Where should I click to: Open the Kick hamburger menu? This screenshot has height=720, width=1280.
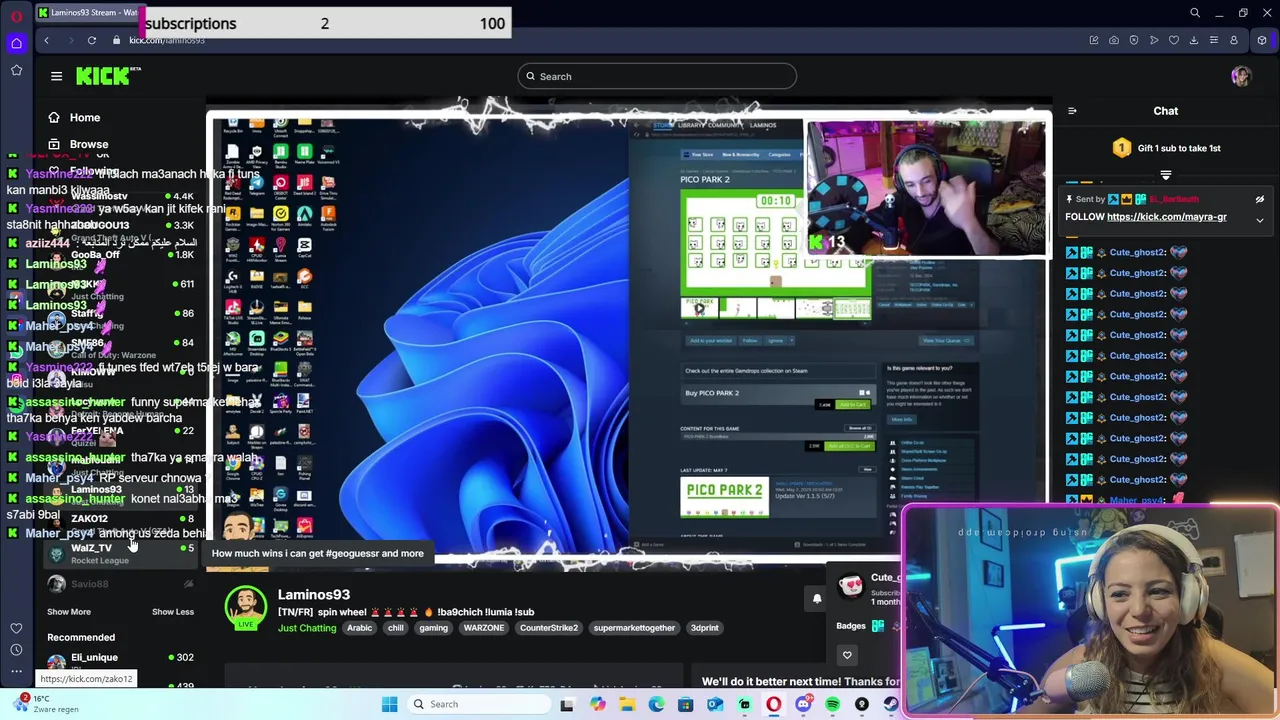coord(56,76)
